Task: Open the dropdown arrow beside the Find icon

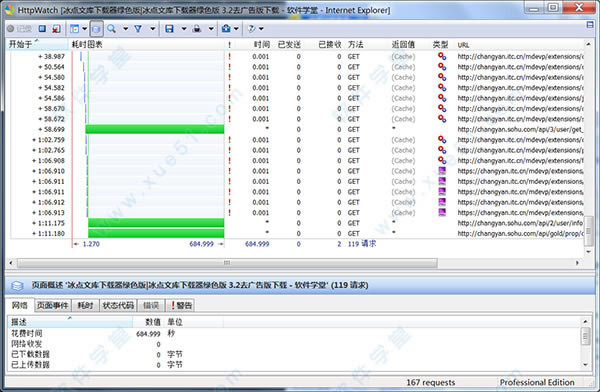Action: [126, 29]
